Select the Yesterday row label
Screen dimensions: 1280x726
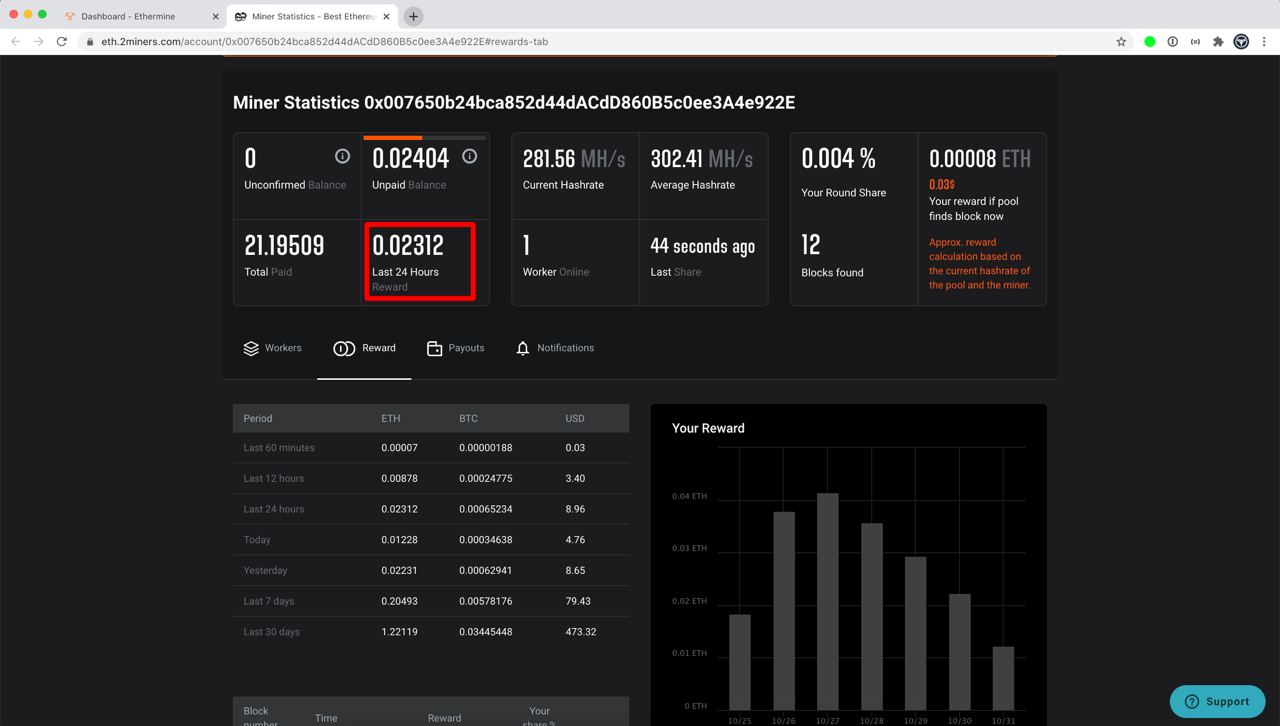[x=265, y=570]
